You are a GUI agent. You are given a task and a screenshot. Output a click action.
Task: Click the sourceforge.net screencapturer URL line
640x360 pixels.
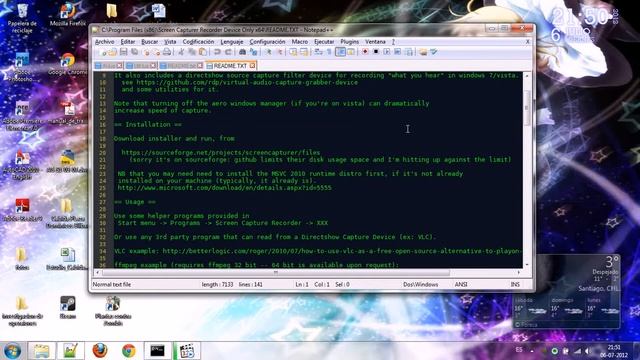click(221, 152)
